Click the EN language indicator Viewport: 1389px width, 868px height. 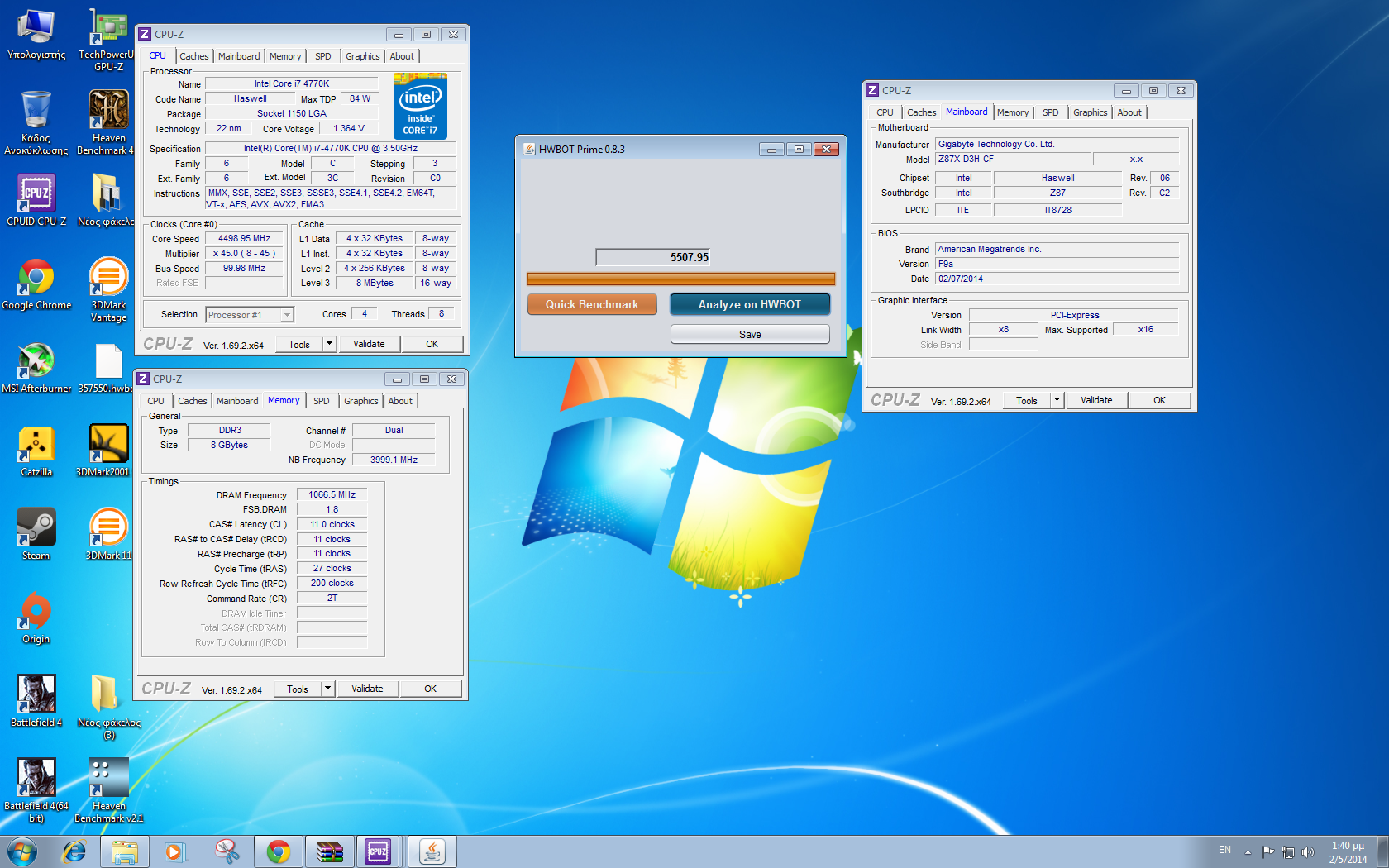pos(1224,850)
